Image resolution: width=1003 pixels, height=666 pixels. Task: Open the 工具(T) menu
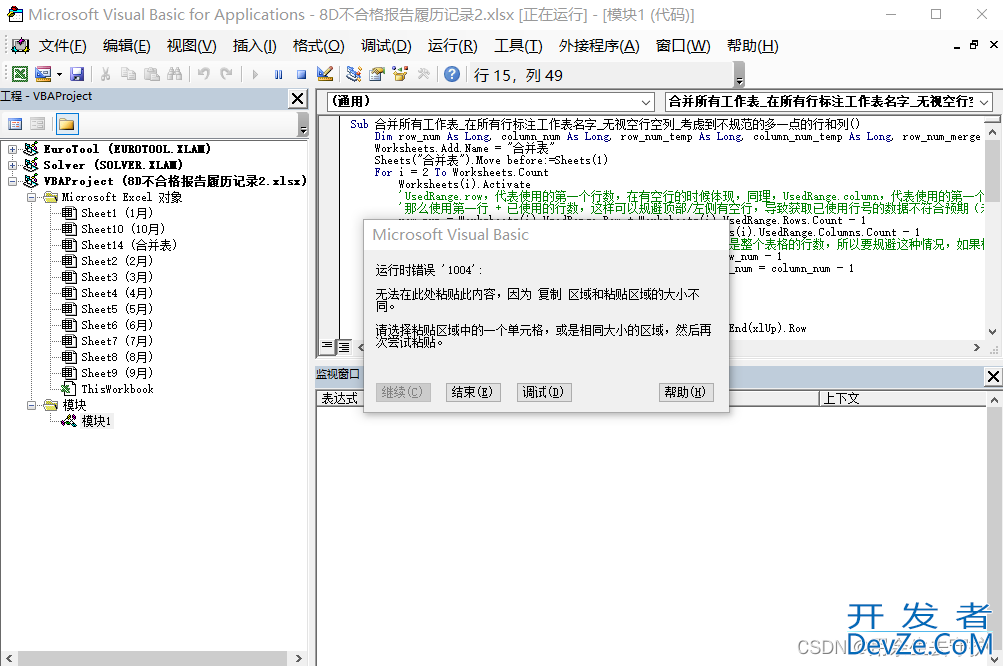point(518,46)
